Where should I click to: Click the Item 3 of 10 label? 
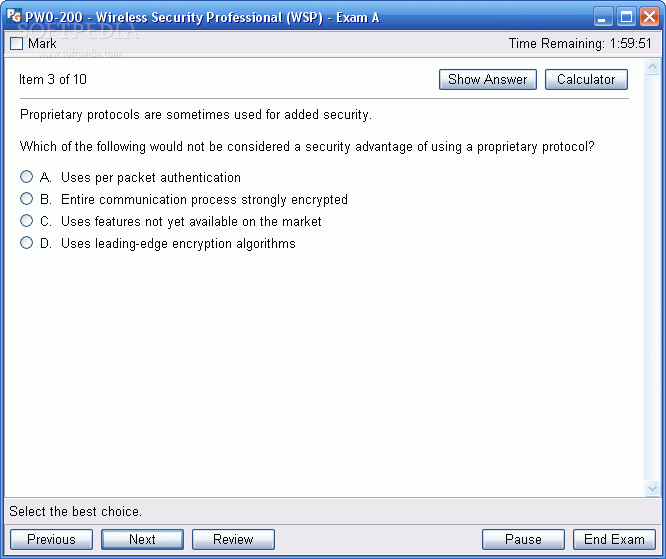(53, 79)
